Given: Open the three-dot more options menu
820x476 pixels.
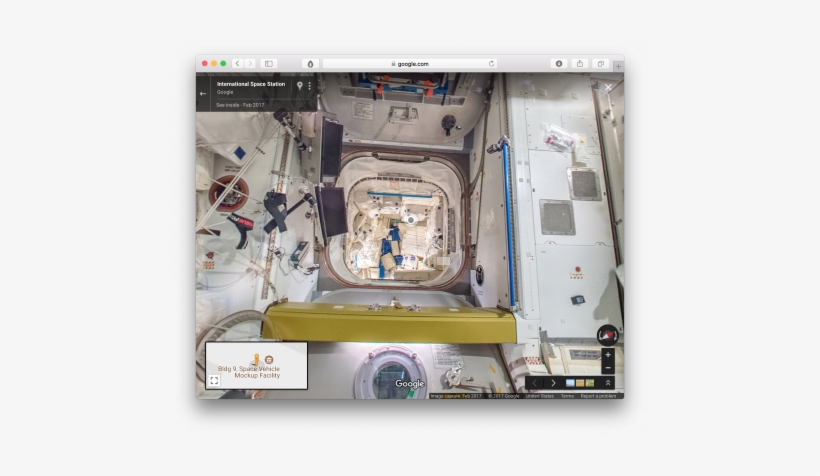Looking at the screenshot, I should click(310, 86).
